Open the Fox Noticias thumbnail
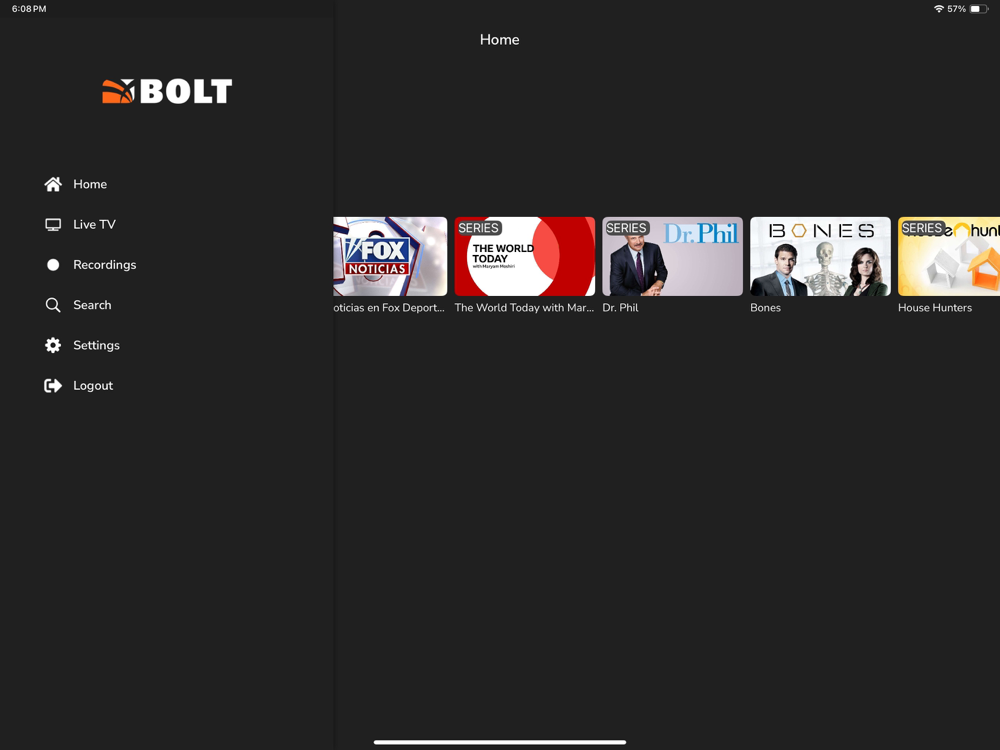Viewport: 1000px width, 750px height. click(x=390, y=256)
